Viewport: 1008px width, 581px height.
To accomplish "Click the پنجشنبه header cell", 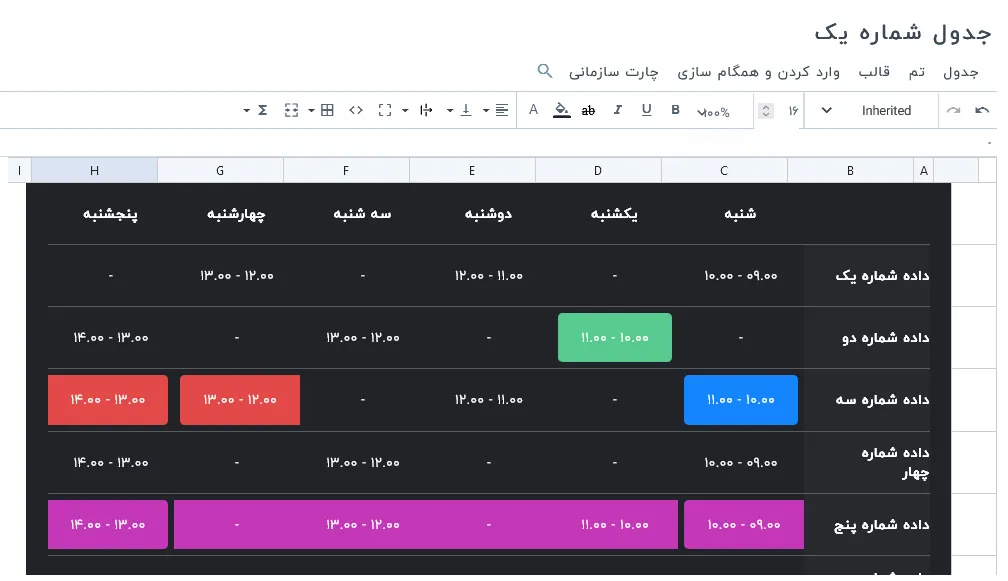I will [x=110, y=213].
